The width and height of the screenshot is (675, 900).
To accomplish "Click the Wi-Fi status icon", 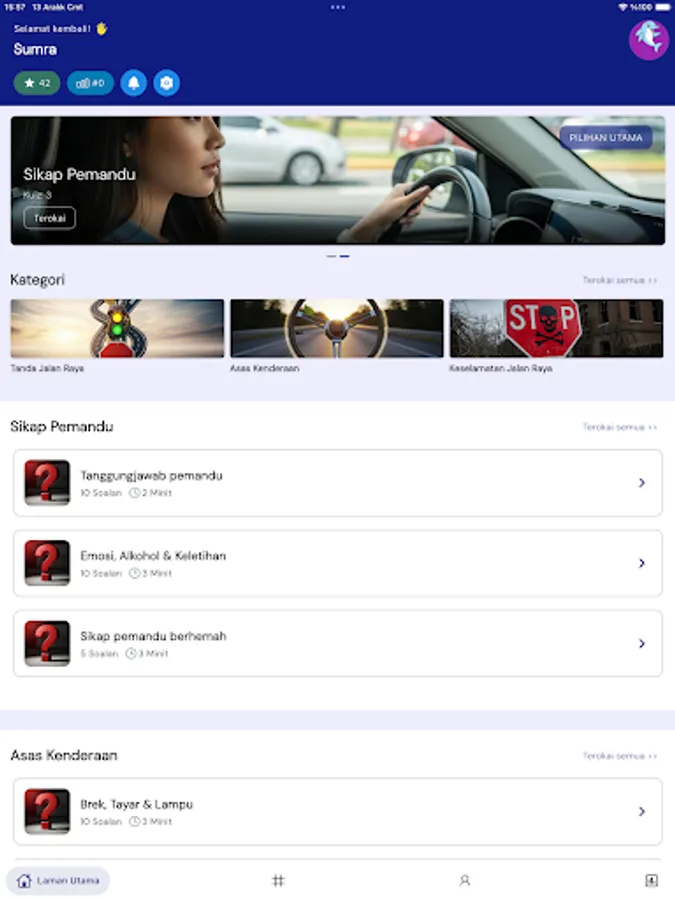I will tap(623, 7).
